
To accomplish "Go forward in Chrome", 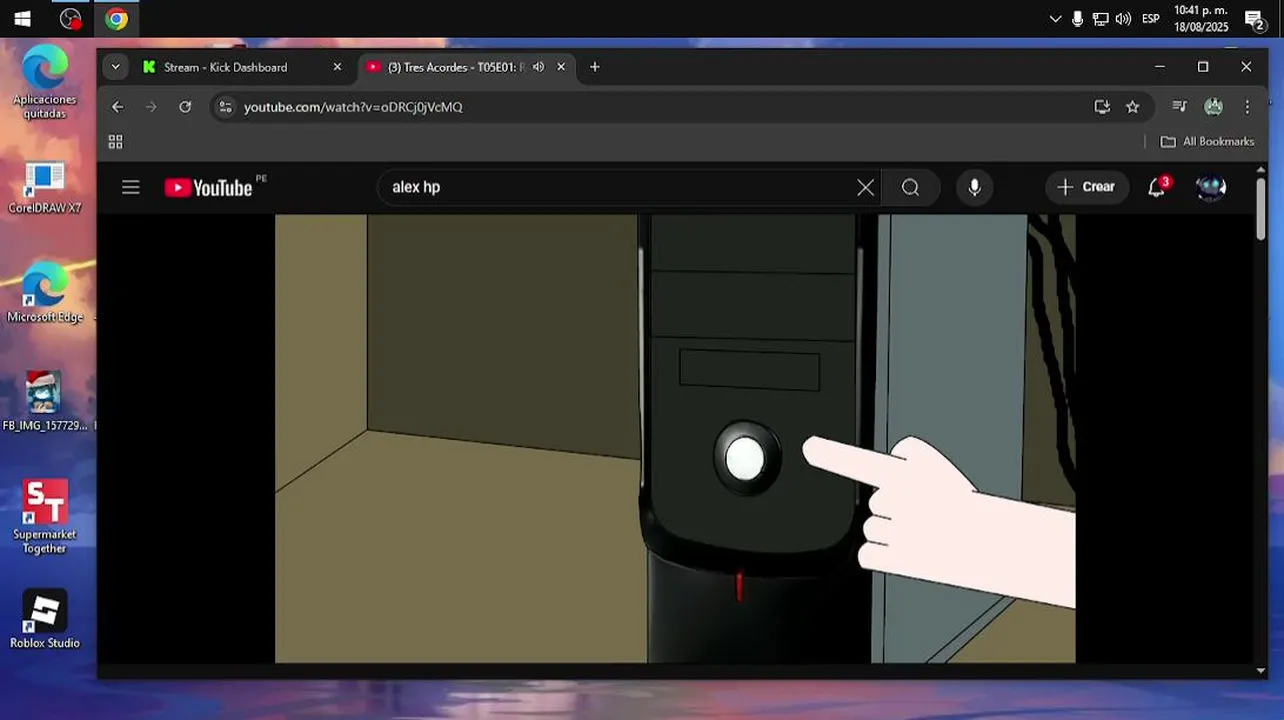I will click(151, 107).
